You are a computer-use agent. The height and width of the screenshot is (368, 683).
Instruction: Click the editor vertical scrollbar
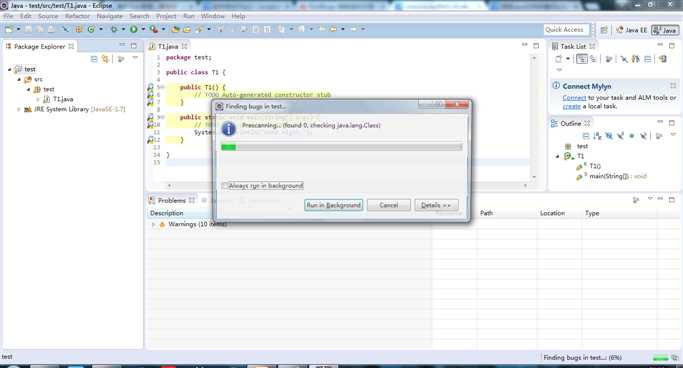click(534, 117)
